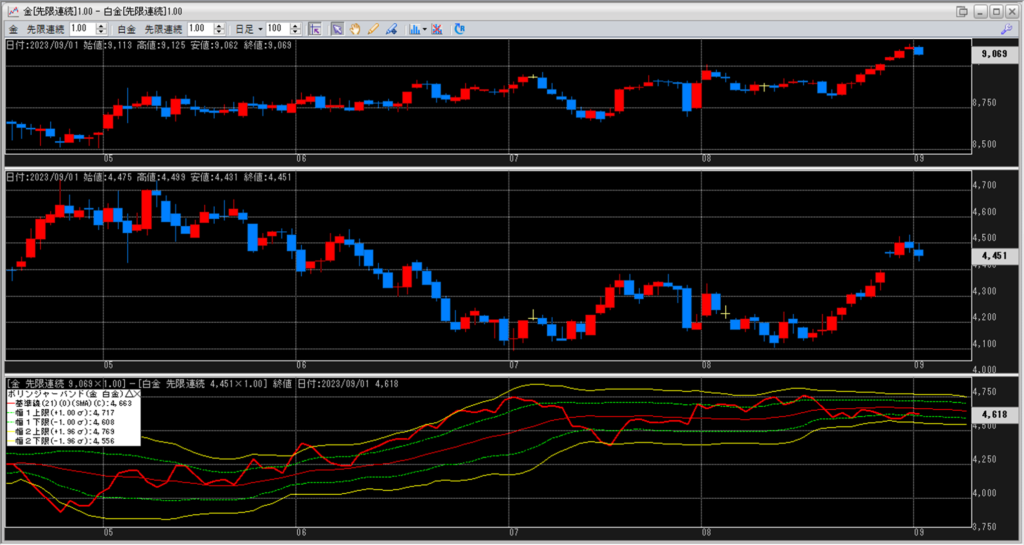Open settings with the wrench icon
This screenshot has width=1024, height=545.
1006,29
